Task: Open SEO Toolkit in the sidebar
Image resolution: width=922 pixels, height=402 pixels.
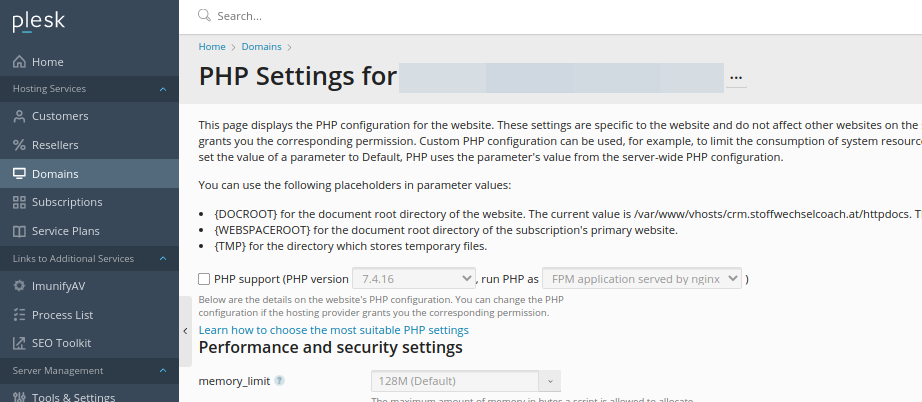Action: click(x=89, y=343)
